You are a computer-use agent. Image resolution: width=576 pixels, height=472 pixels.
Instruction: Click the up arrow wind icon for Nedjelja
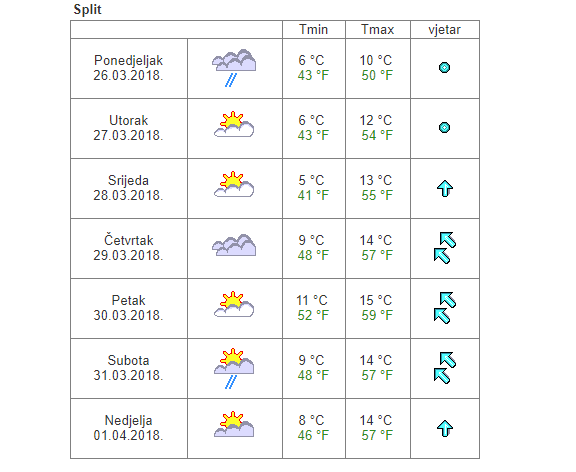(x=444, y=428)
